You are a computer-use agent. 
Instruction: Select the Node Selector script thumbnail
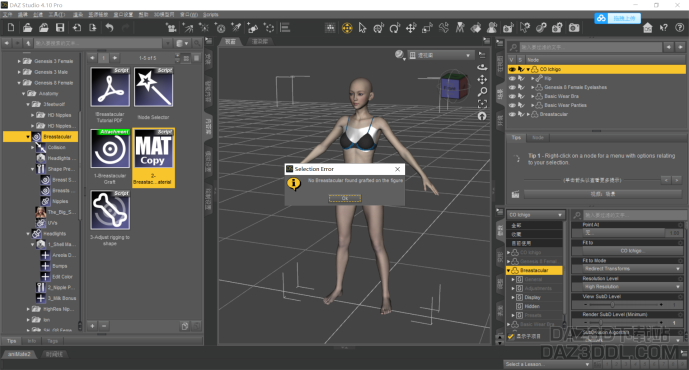153,87
